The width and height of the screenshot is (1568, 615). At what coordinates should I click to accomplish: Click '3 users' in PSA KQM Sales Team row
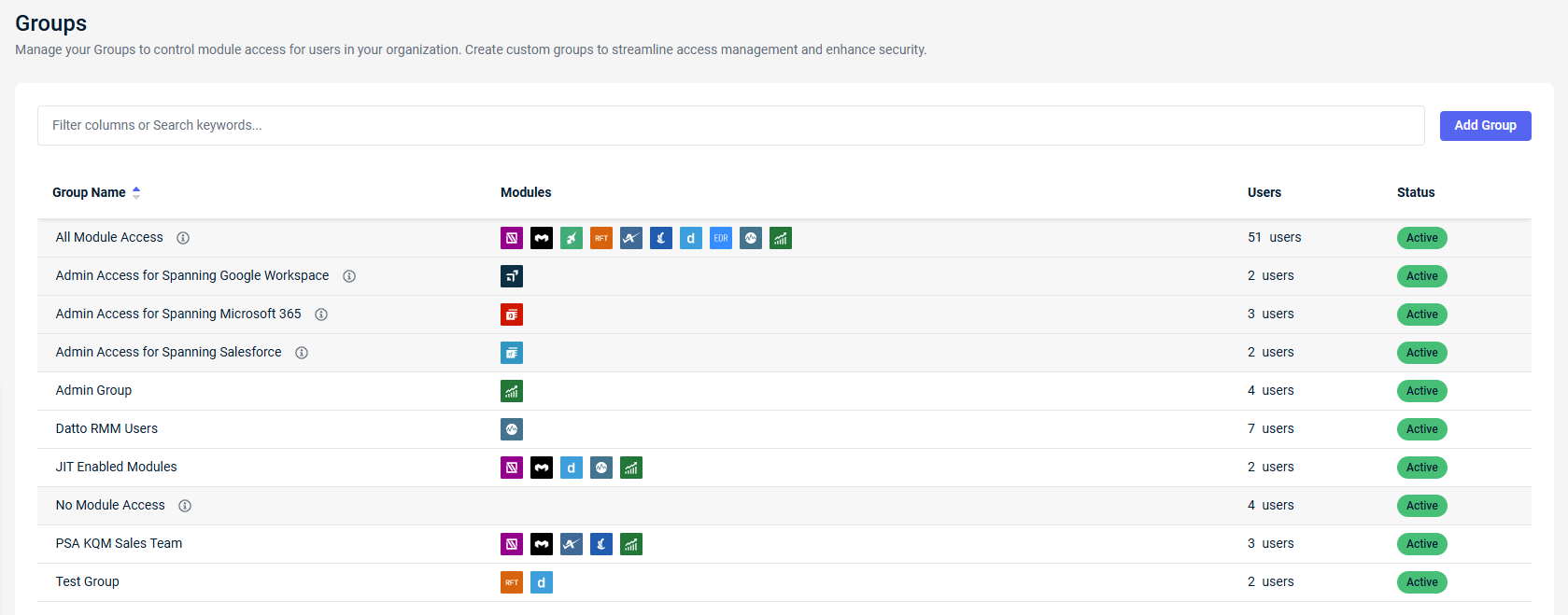tap(1270, 543)
